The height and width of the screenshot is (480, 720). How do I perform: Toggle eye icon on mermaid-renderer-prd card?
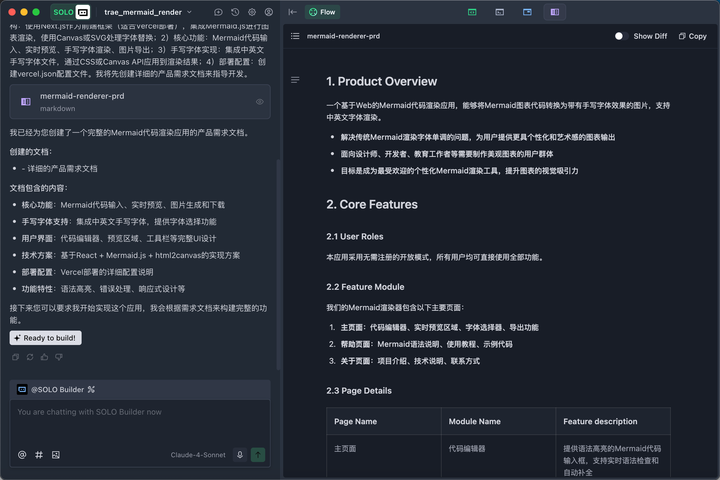click(x=260, y=102)
